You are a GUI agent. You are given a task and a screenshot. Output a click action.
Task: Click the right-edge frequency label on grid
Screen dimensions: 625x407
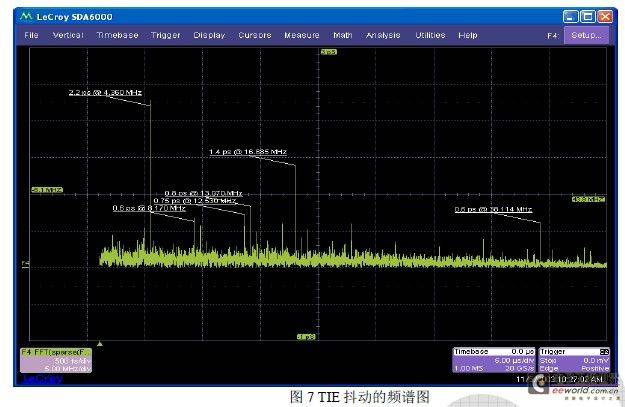(x=589, y=199)
